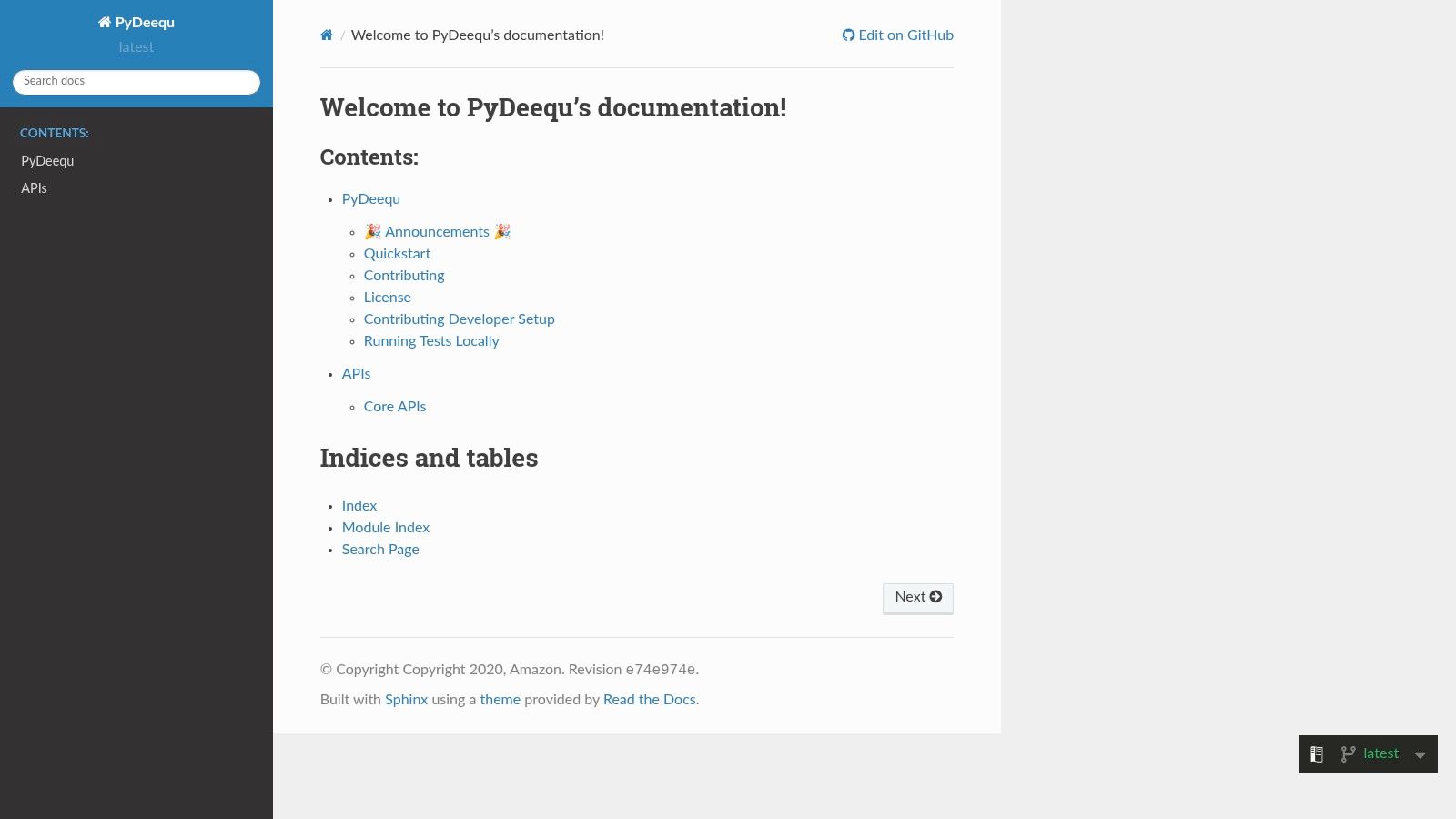
Task: Open the Announcements link
Action: pos(438,232)
